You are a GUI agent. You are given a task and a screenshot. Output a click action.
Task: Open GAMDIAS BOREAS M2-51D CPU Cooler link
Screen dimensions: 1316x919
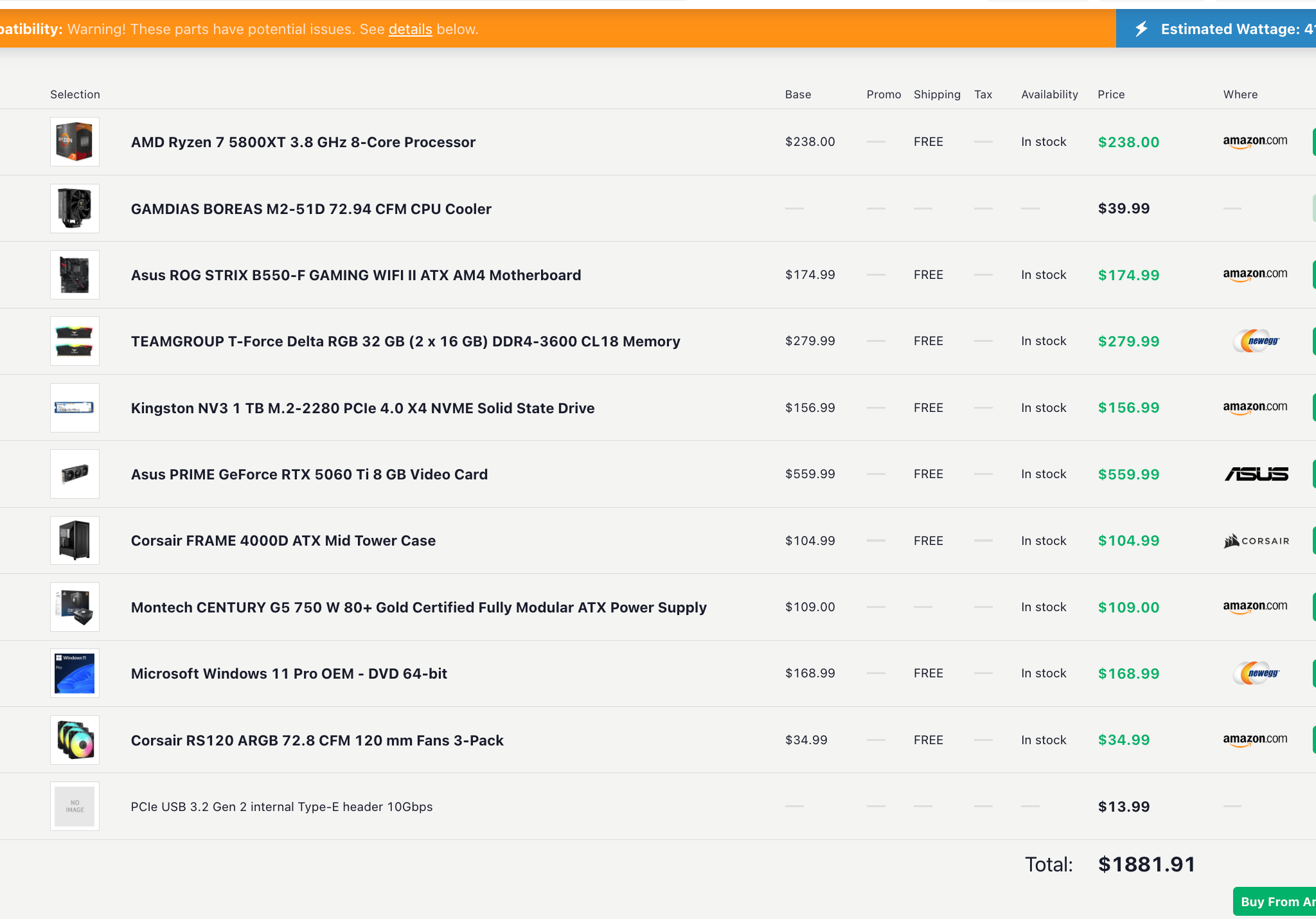[x=311, y=209]
